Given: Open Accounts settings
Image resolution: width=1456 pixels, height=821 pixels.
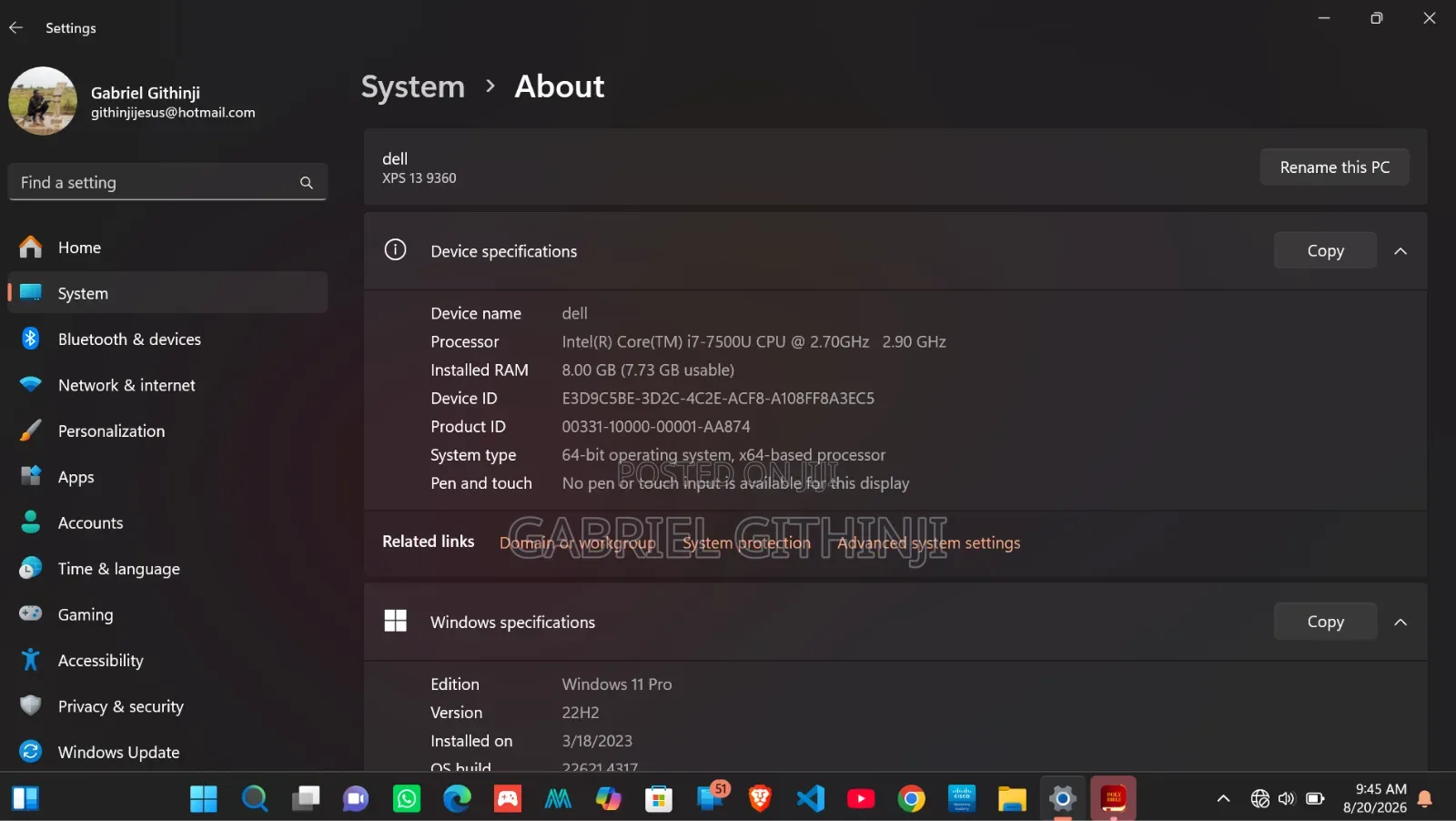Looking at the screenshot, I should point(167,523).
